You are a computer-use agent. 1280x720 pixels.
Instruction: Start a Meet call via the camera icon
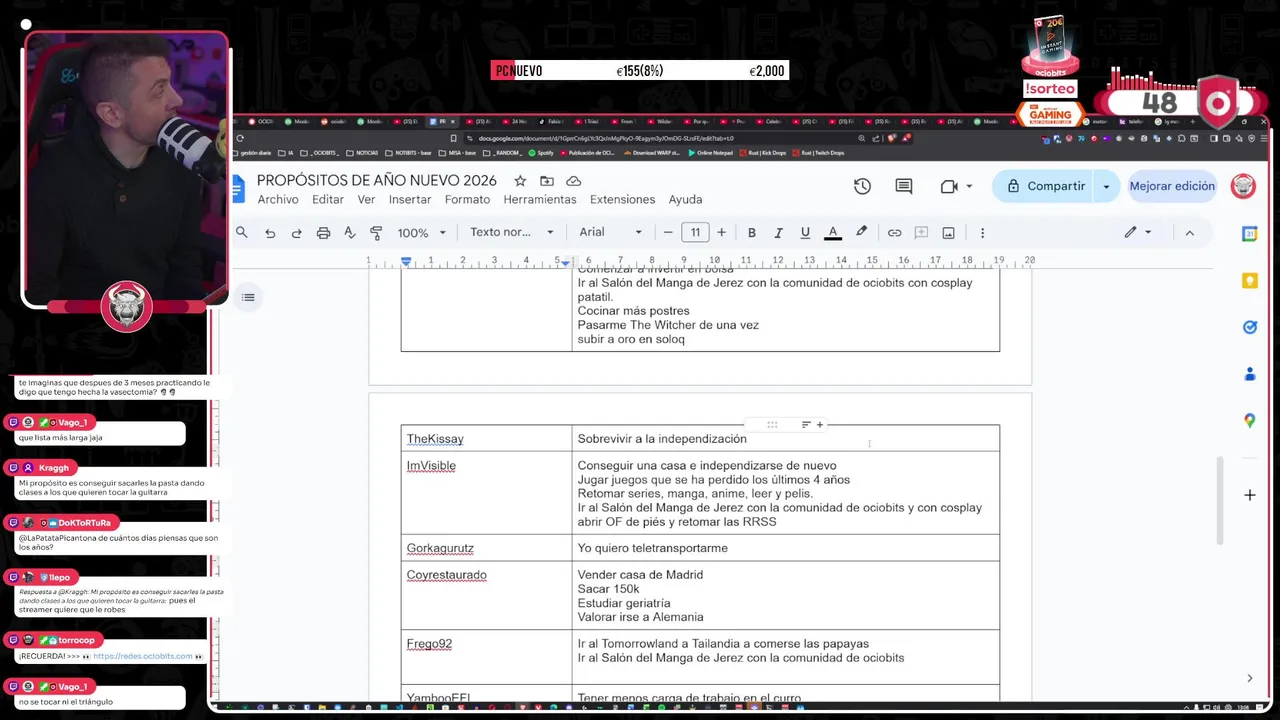[x=949, y=186]
